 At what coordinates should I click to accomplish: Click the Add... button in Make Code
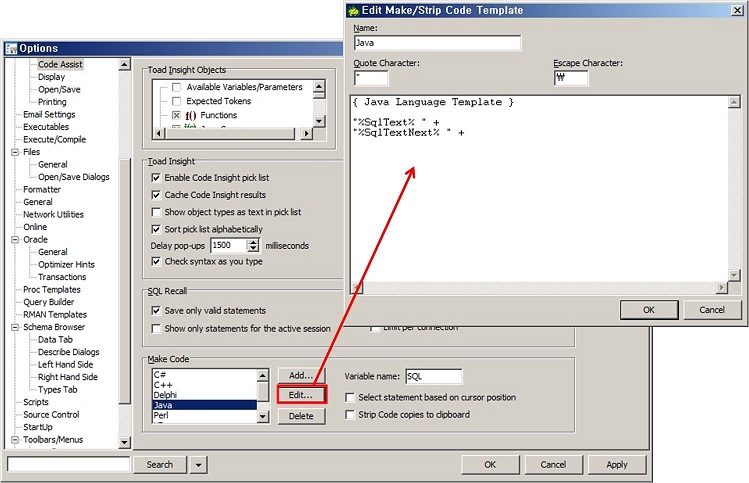point(301,375)
